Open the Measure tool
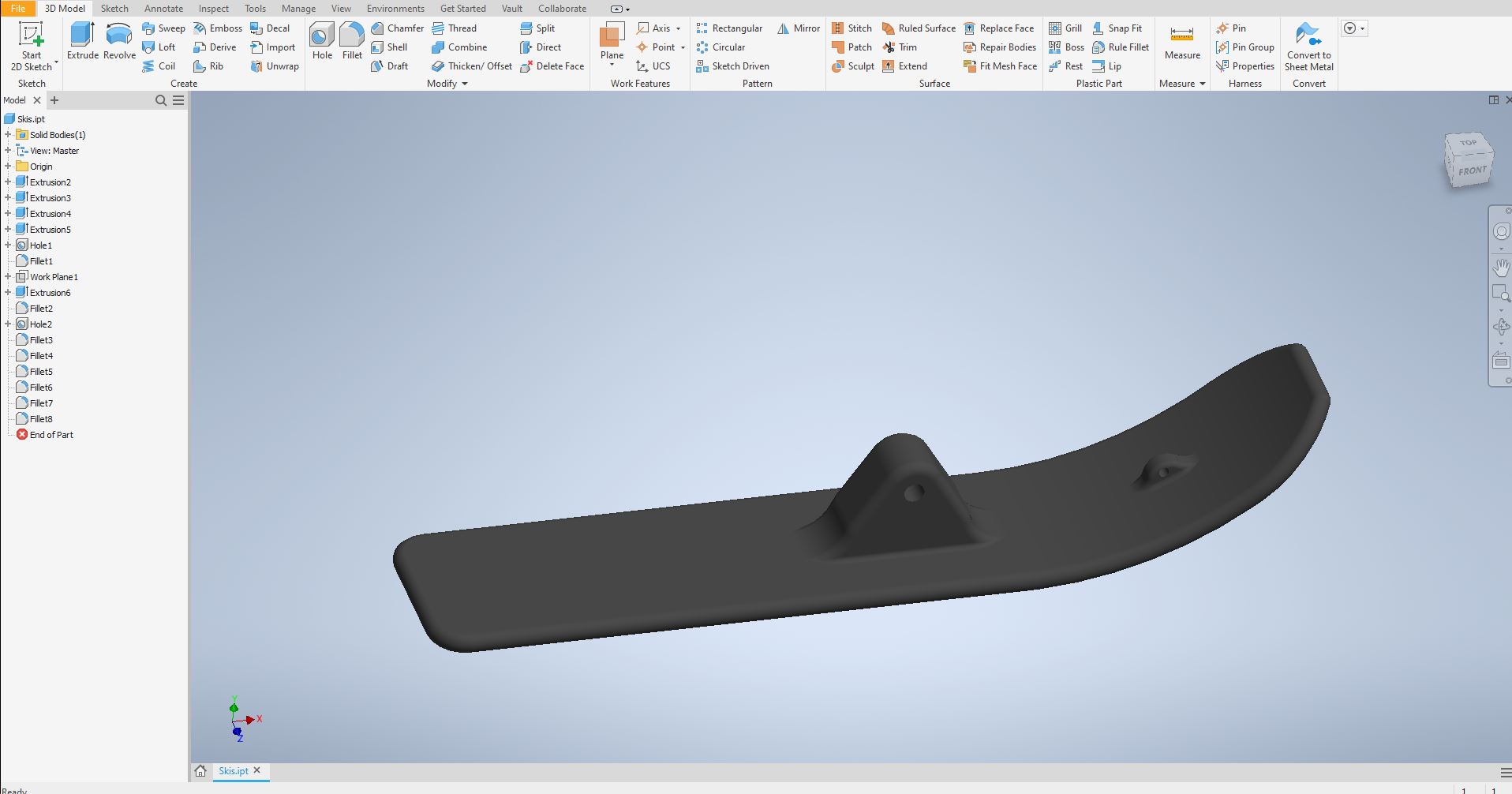 1181,41
